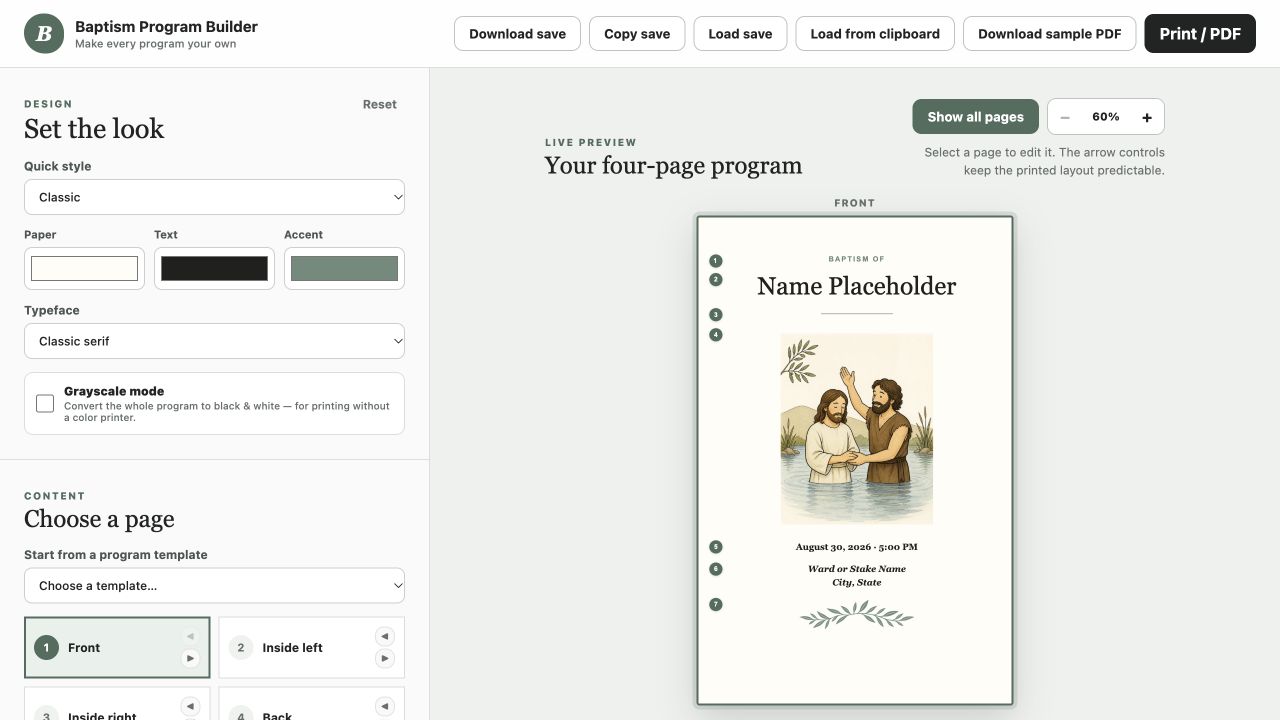Click Show all pages button

(x=975, y=117)
